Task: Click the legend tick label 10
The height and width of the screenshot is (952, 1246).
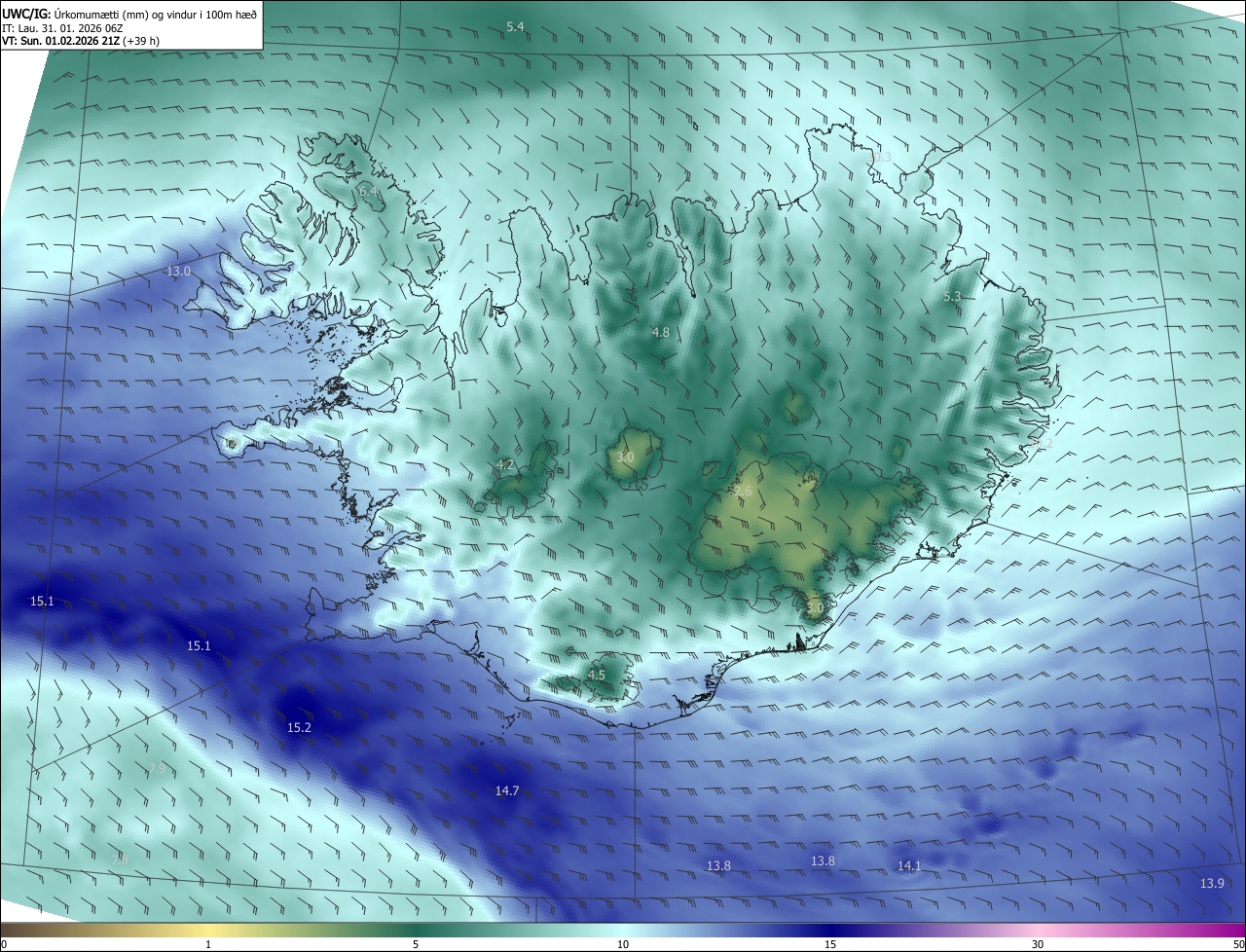Action: (623, 944)
